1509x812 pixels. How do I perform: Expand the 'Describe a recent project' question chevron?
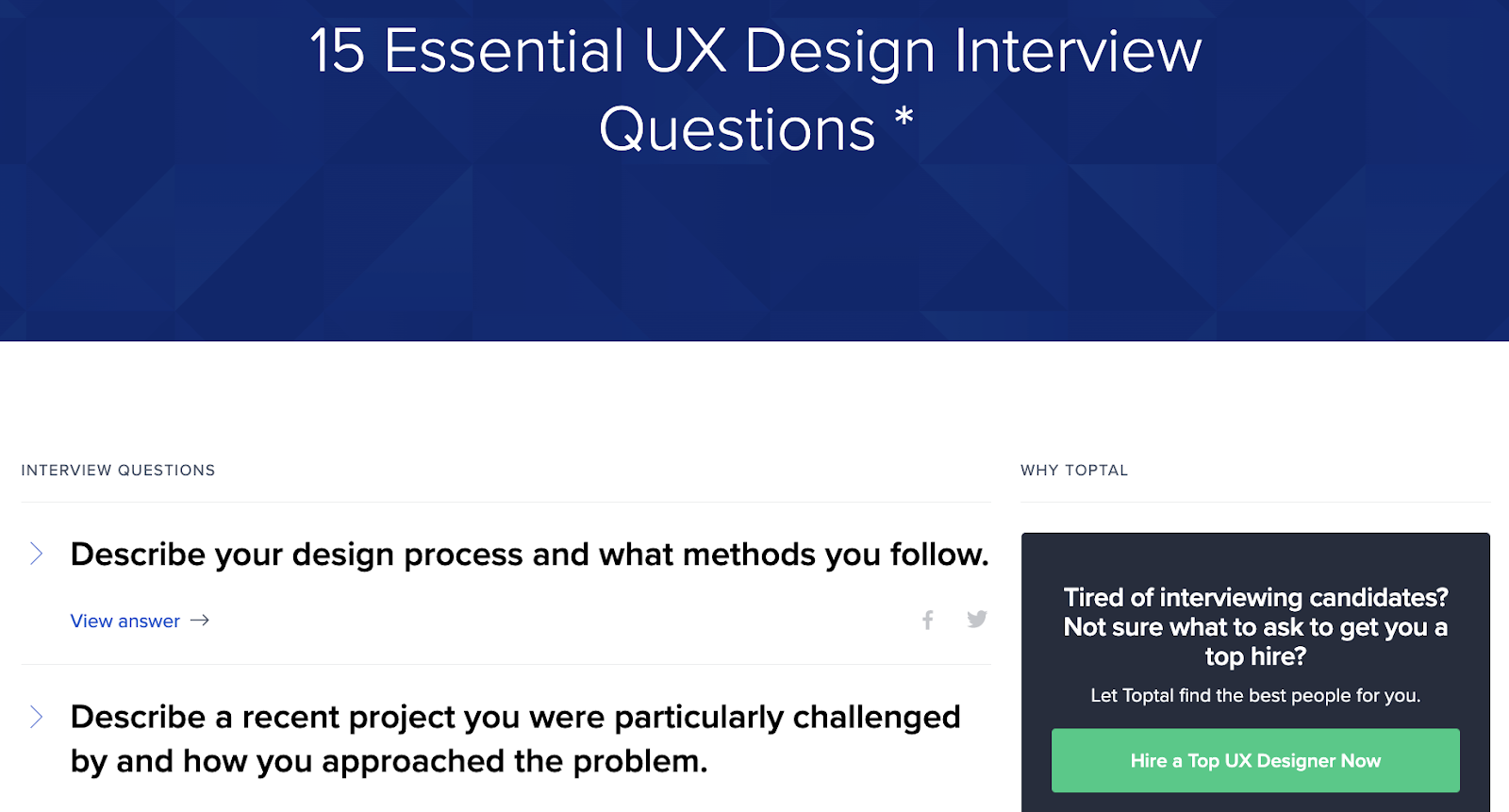click(x=36, y=717)
